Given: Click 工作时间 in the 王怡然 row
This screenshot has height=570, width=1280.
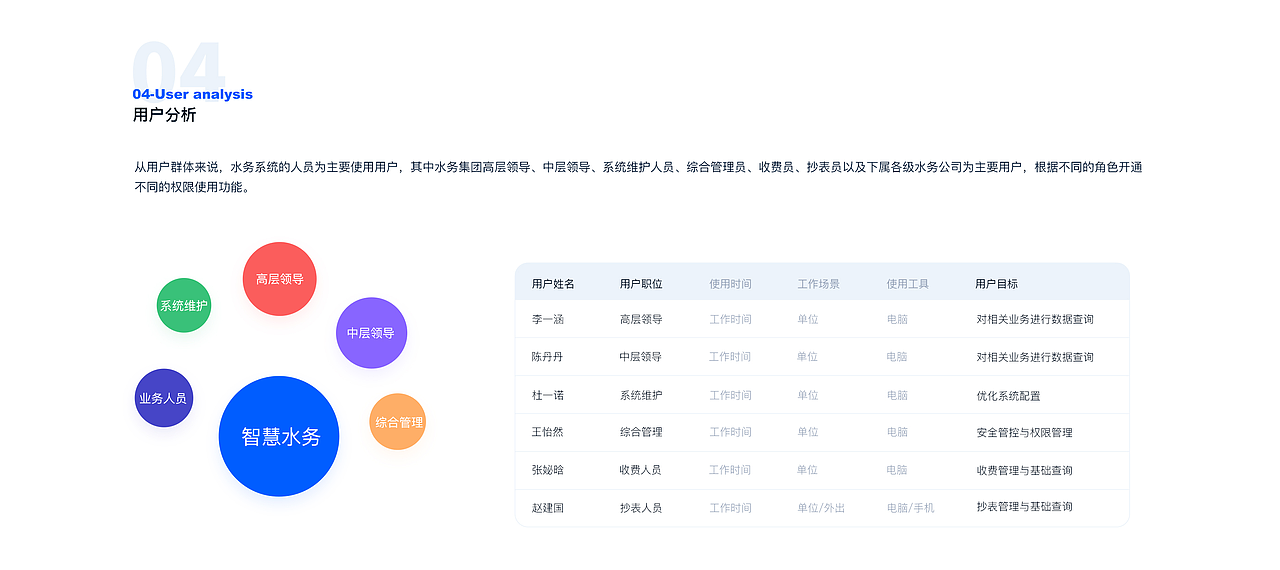Looking at the screenshot, I should point(730,432).
